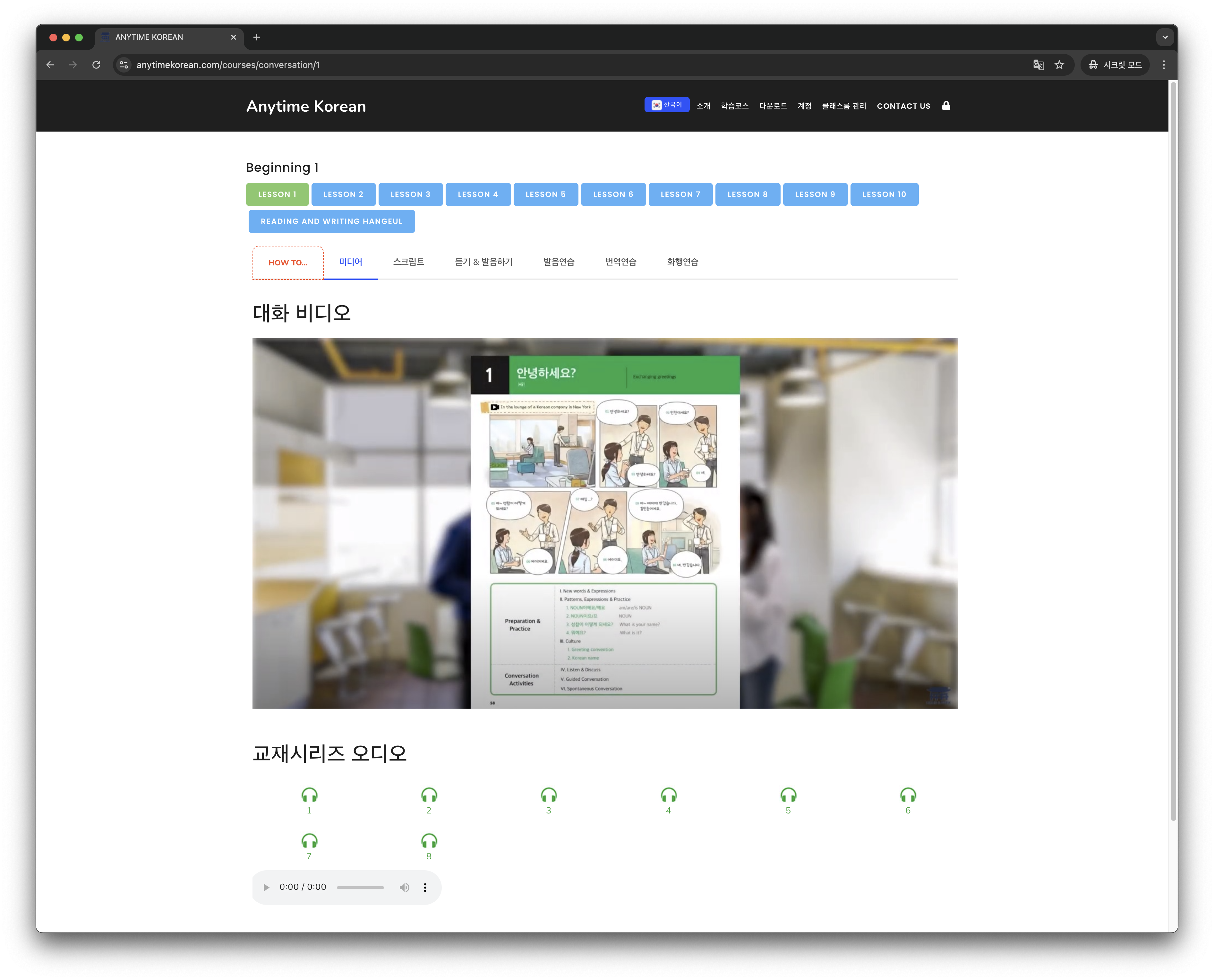Open the 번역연습 tab
The height and width of the screenshot is (980, 1214).
[620, 262]
